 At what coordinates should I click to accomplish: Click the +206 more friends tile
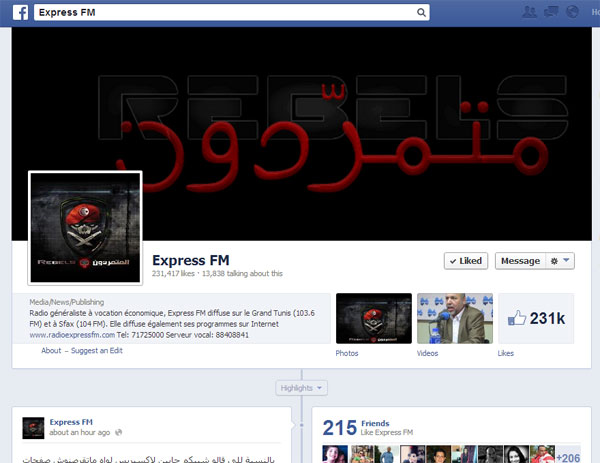pyautogui.click(x=568, y=455)
